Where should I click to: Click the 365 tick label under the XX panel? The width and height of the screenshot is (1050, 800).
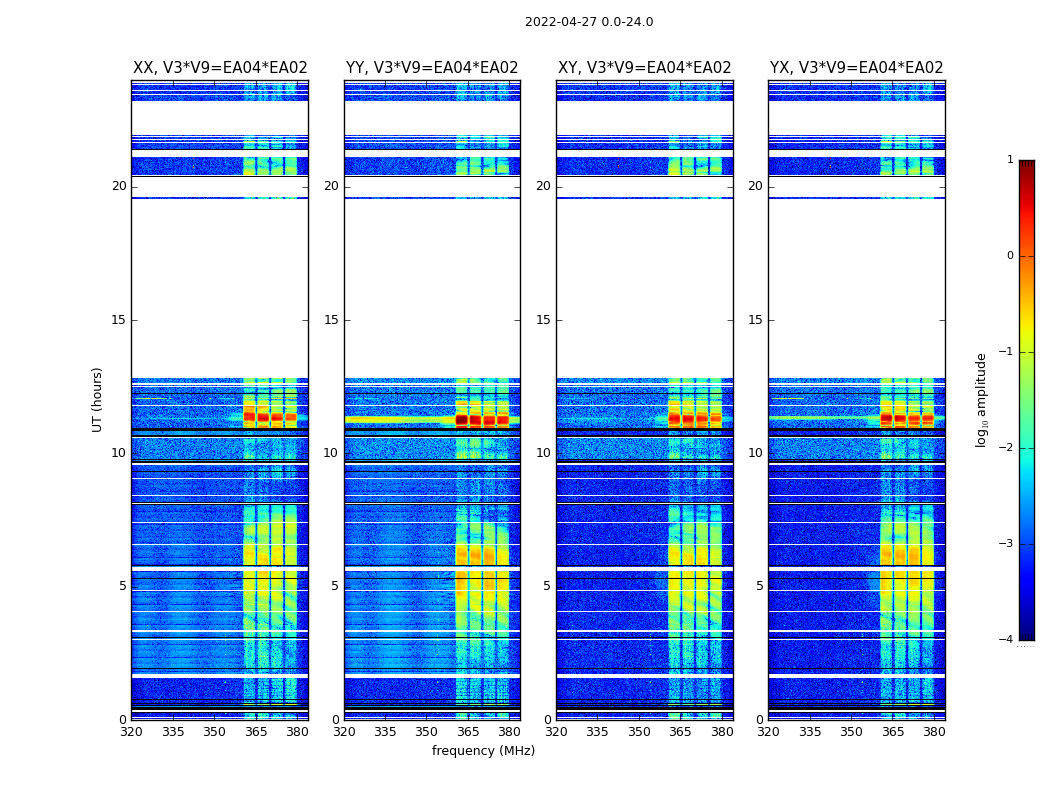point(256,732)
